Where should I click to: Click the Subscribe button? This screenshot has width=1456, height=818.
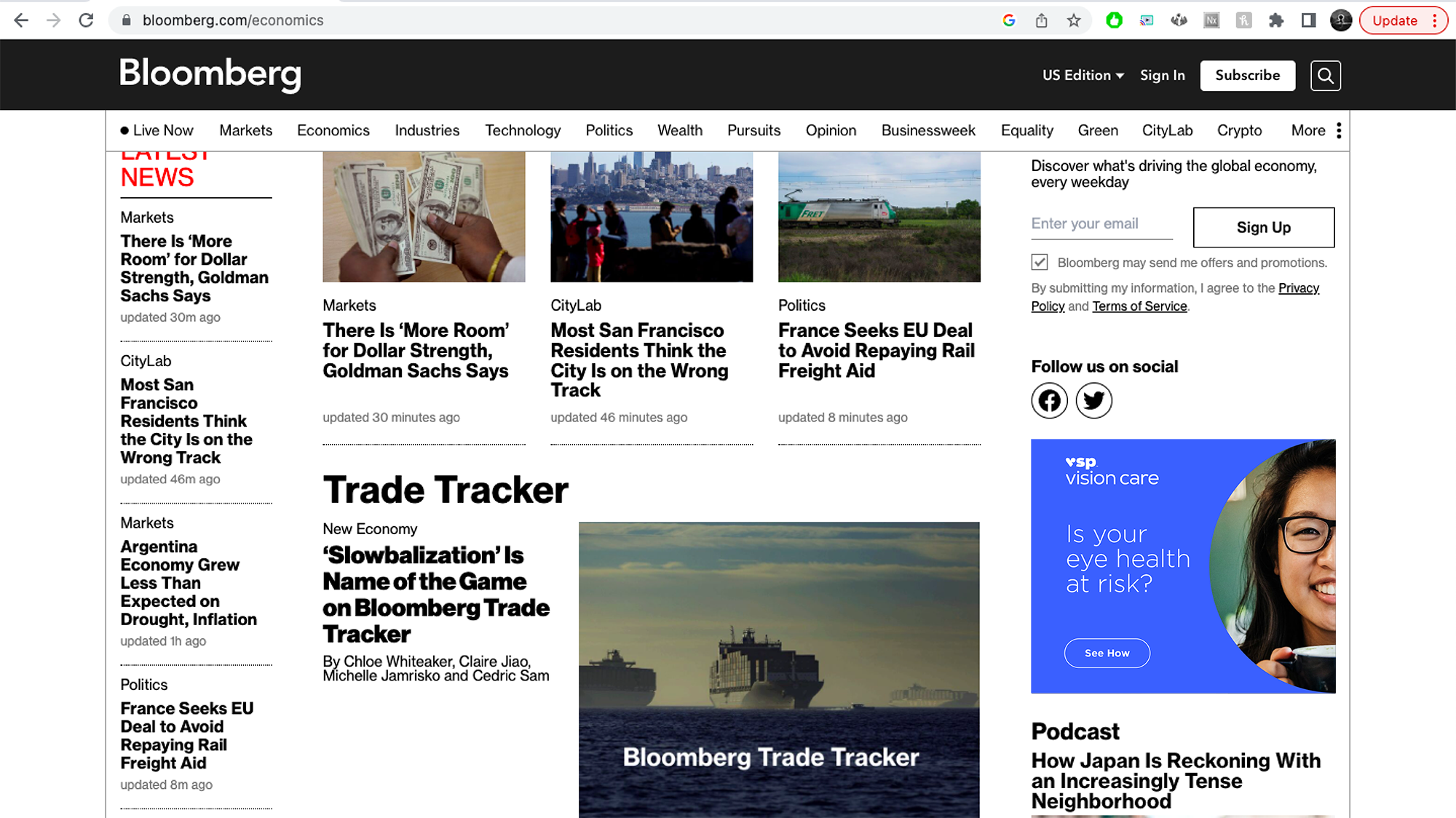(x=1247, y=76)
